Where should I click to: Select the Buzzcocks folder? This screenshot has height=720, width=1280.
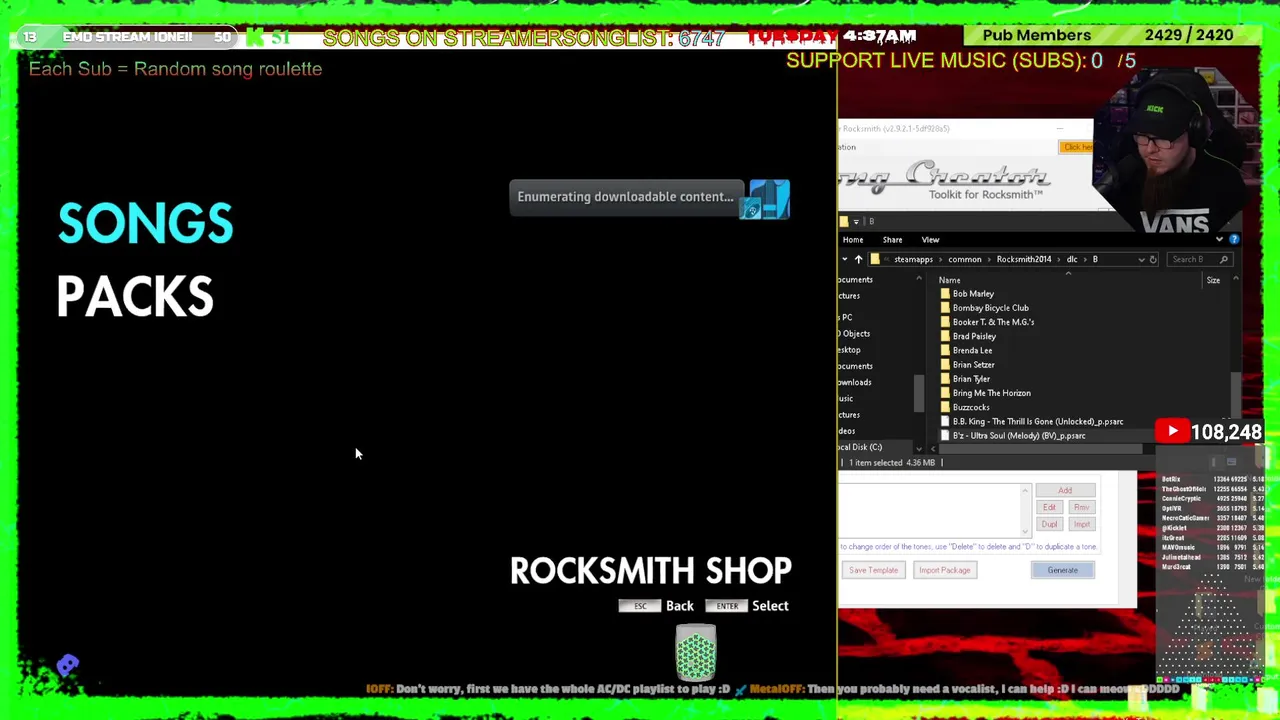pos(972,408)
